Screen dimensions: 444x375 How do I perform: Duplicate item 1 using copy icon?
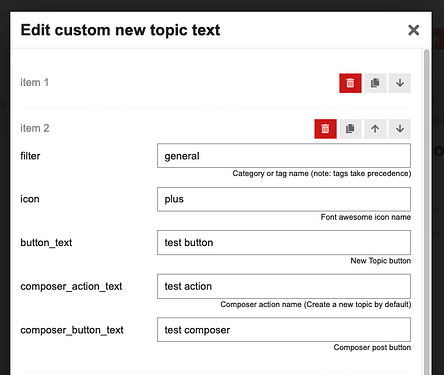click(x=375, y=83)
